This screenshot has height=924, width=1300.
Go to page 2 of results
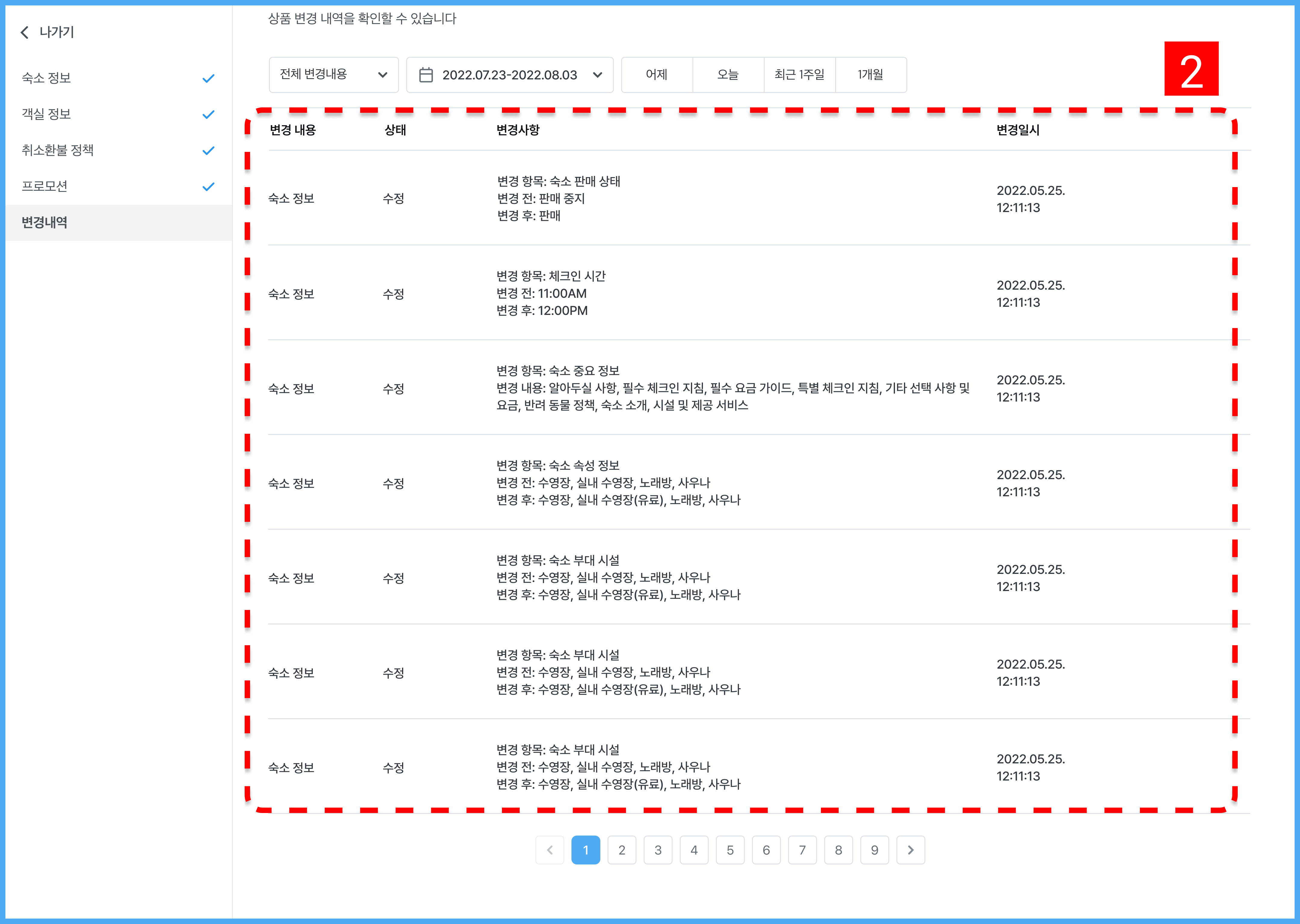tap(621, 849)
